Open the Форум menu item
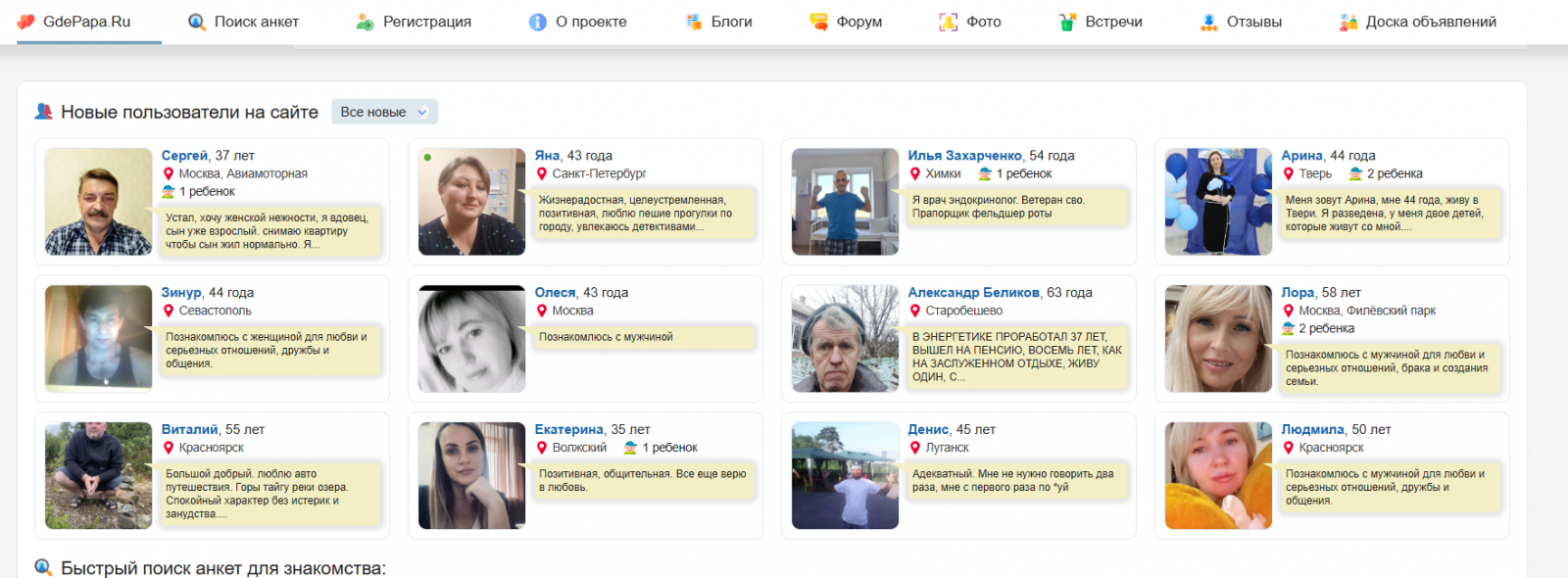 (847, 22)
